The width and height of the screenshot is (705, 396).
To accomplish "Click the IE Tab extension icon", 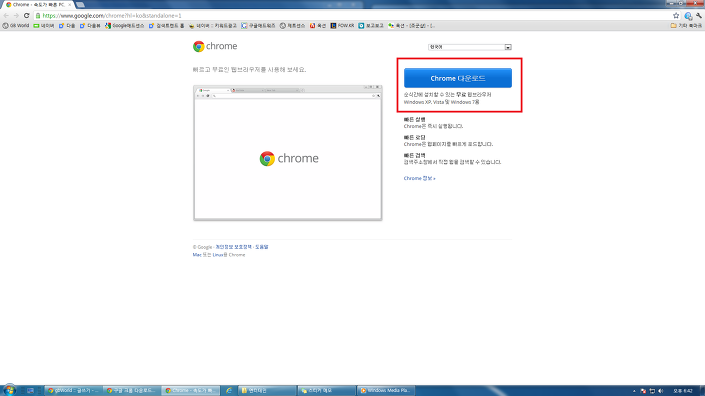I will click(x=688, y=16).
